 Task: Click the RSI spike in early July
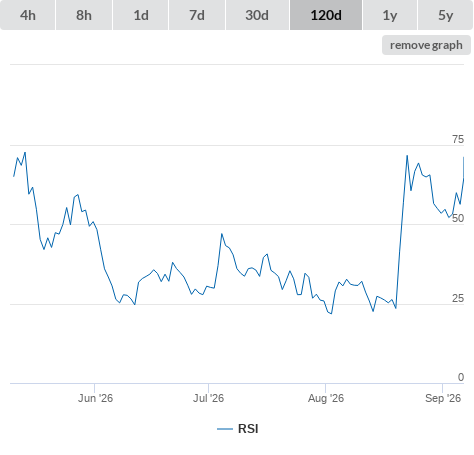click(x=222, y=234)
